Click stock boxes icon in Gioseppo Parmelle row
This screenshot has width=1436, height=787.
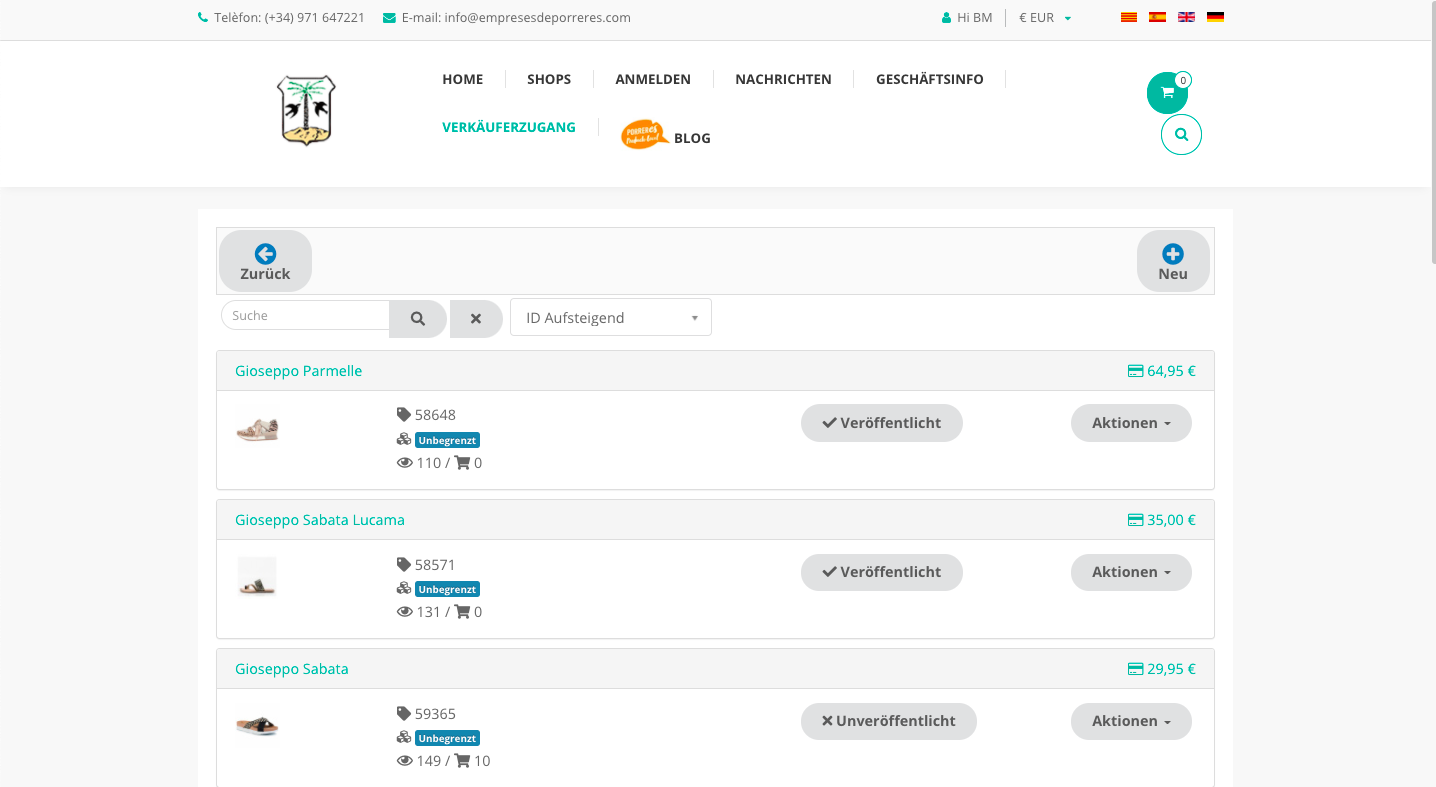pyautogui.click(x=404, y=439)
